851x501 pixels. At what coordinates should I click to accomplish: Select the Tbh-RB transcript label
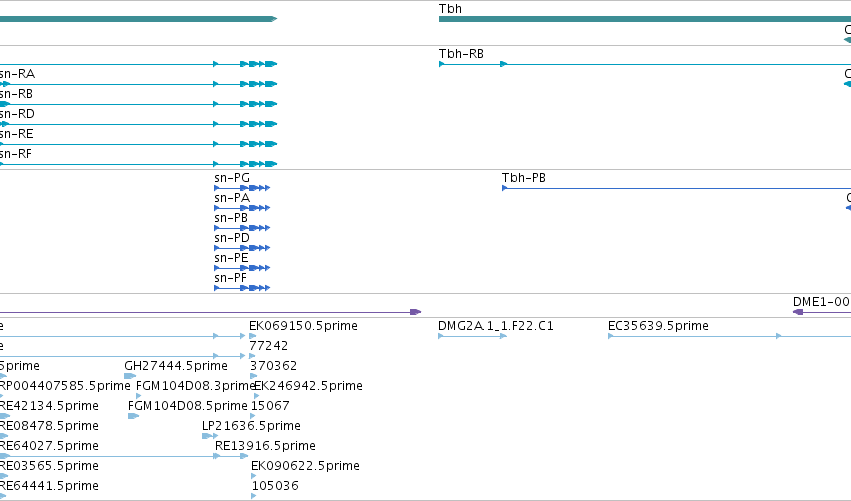coord(461,54)
